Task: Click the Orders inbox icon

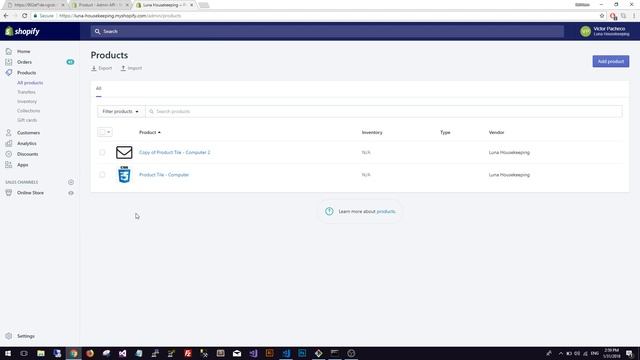Action: click(x=9, y=62)
